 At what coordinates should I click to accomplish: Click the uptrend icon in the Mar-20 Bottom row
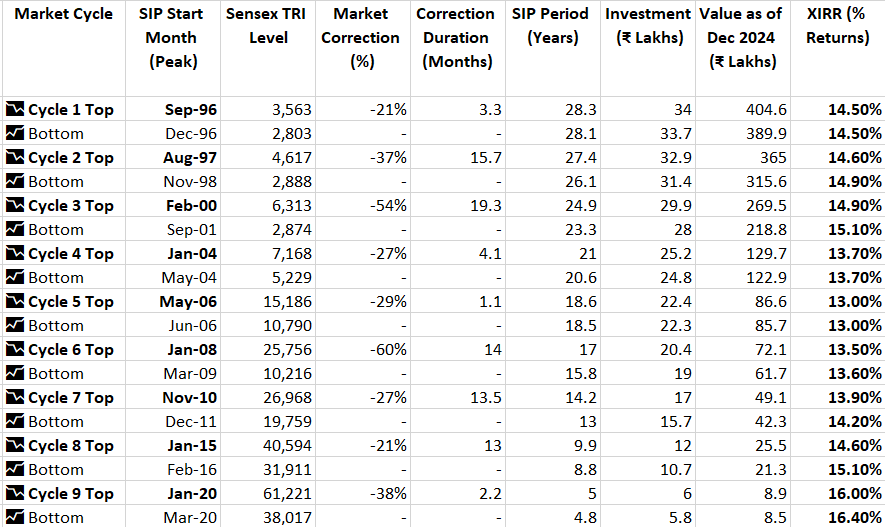[x=15, y=517]
